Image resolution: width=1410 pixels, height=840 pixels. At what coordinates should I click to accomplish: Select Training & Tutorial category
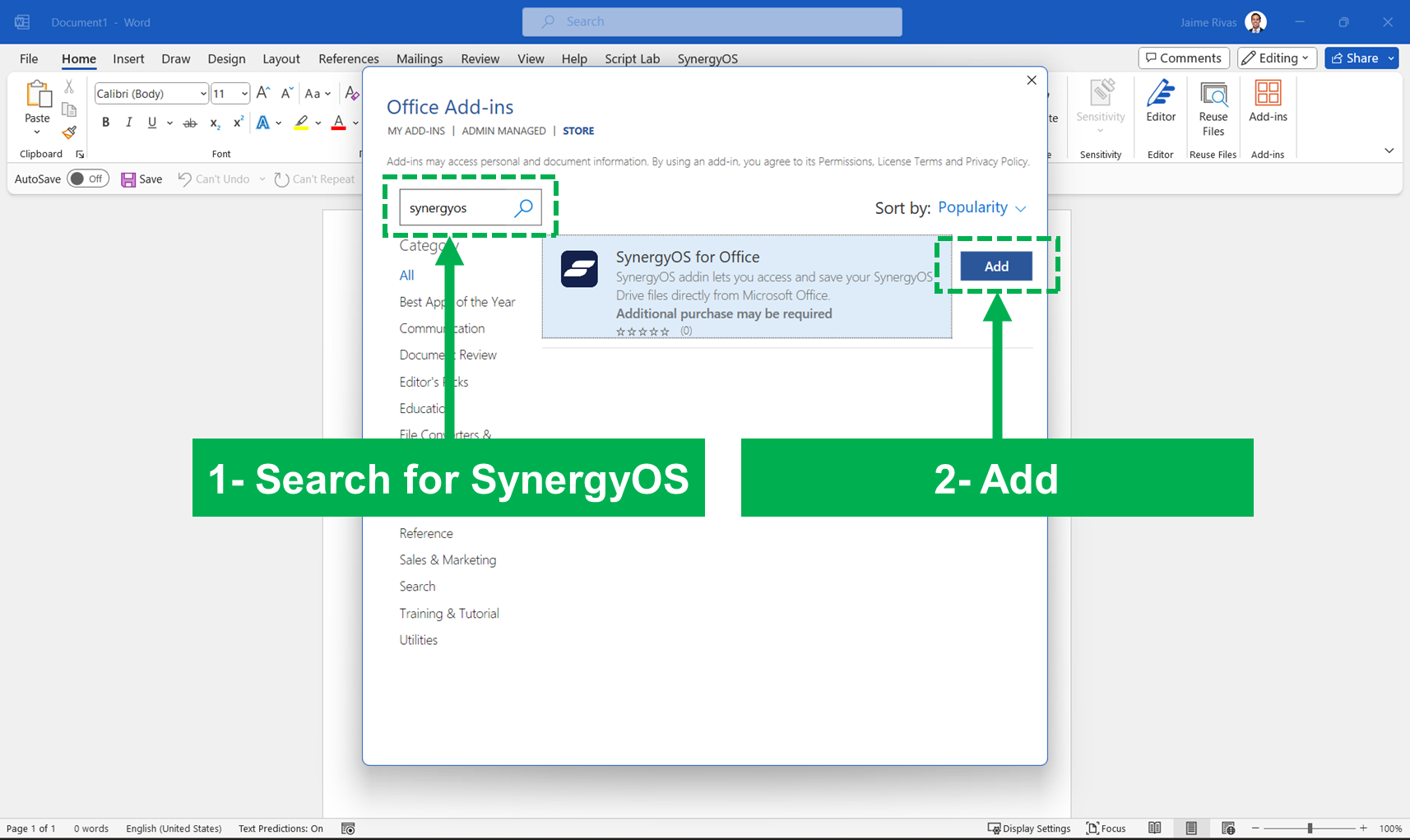[x=449, y=613]
